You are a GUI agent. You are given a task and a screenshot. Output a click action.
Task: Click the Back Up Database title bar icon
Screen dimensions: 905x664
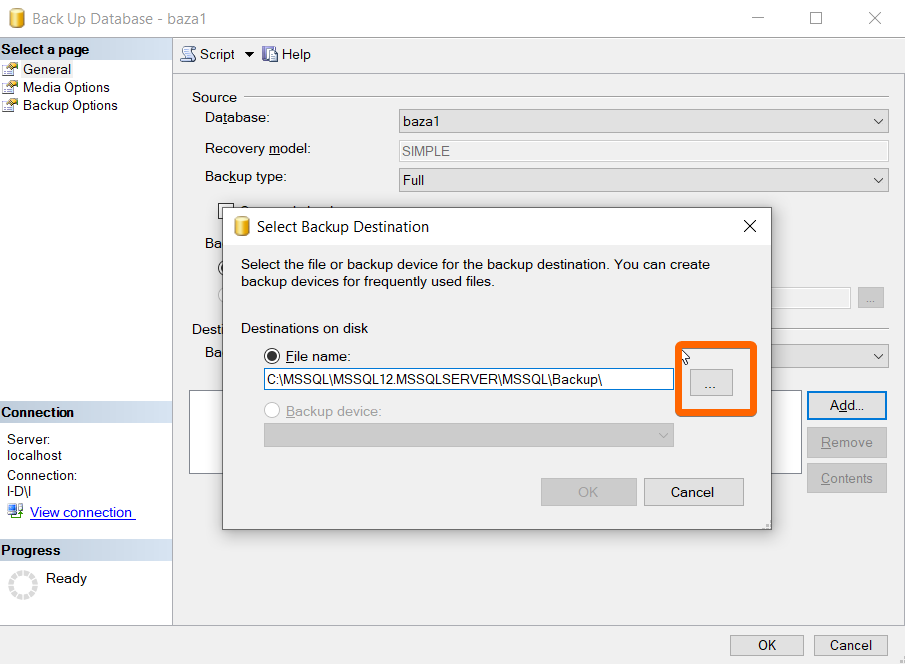click(x=17, y=18)
